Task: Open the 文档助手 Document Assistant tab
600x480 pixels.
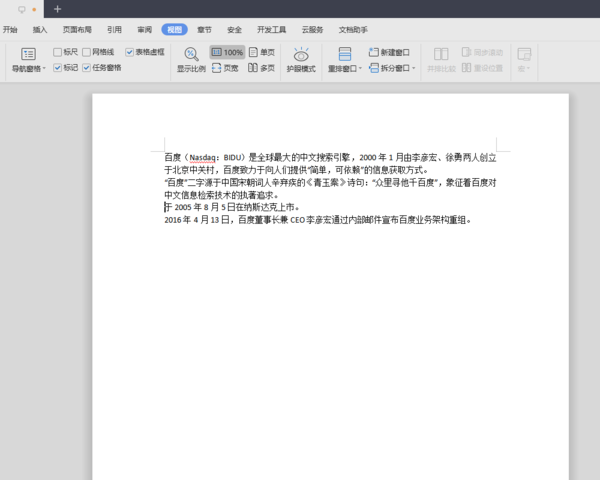Action: pyautogui.click(x=353, y=29)
